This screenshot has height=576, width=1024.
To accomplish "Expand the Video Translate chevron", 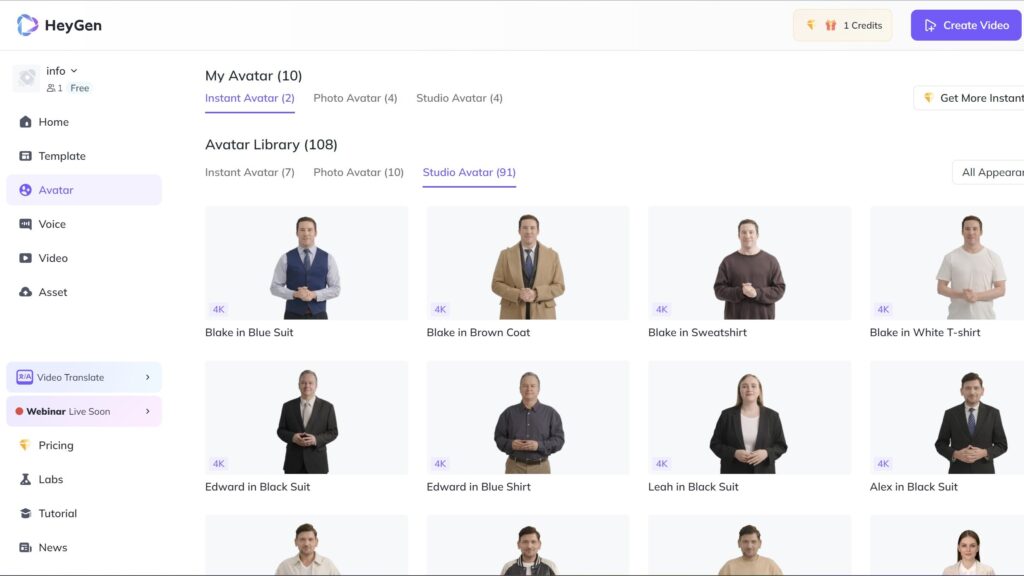I will (148, 377).
